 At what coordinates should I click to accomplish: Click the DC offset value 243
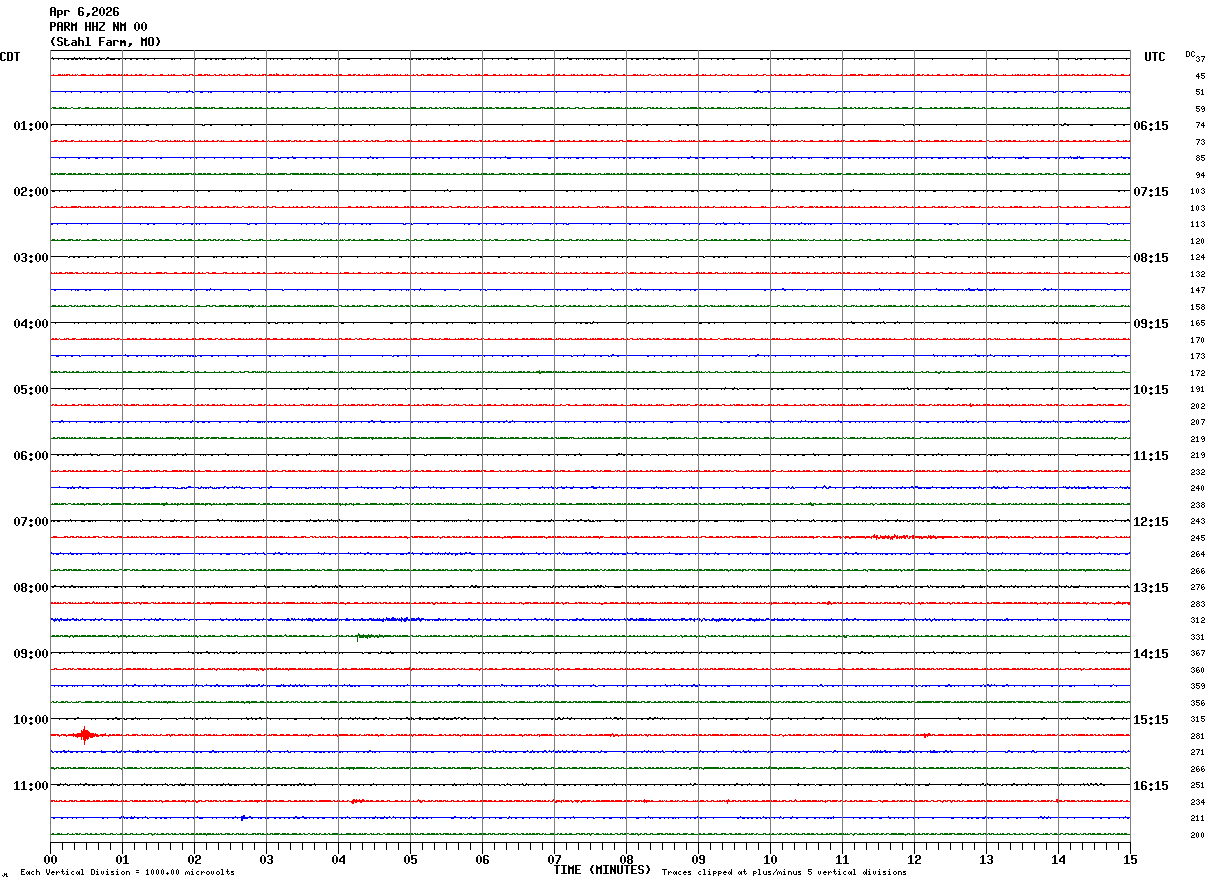coord(1197,522)
